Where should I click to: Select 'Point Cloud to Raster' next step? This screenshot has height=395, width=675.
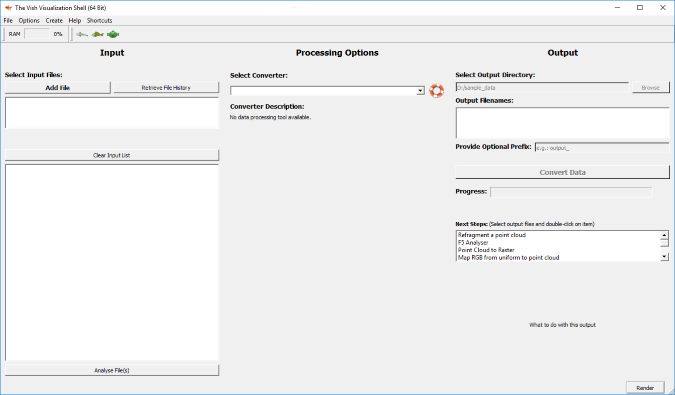tap(486, 250)
